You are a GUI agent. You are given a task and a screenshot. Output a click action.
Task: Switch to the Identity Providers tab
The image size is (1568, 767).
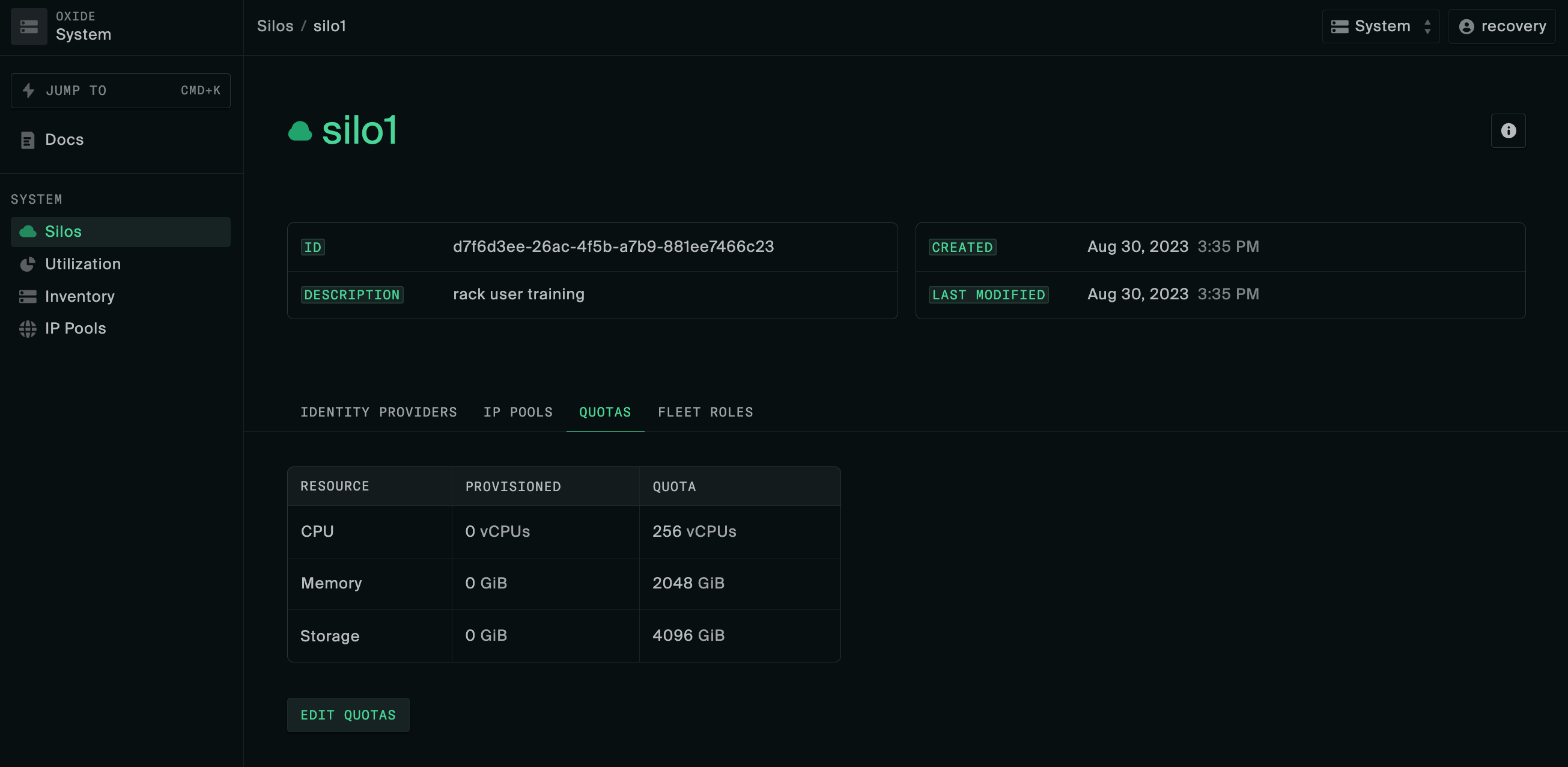coord(378,412)
